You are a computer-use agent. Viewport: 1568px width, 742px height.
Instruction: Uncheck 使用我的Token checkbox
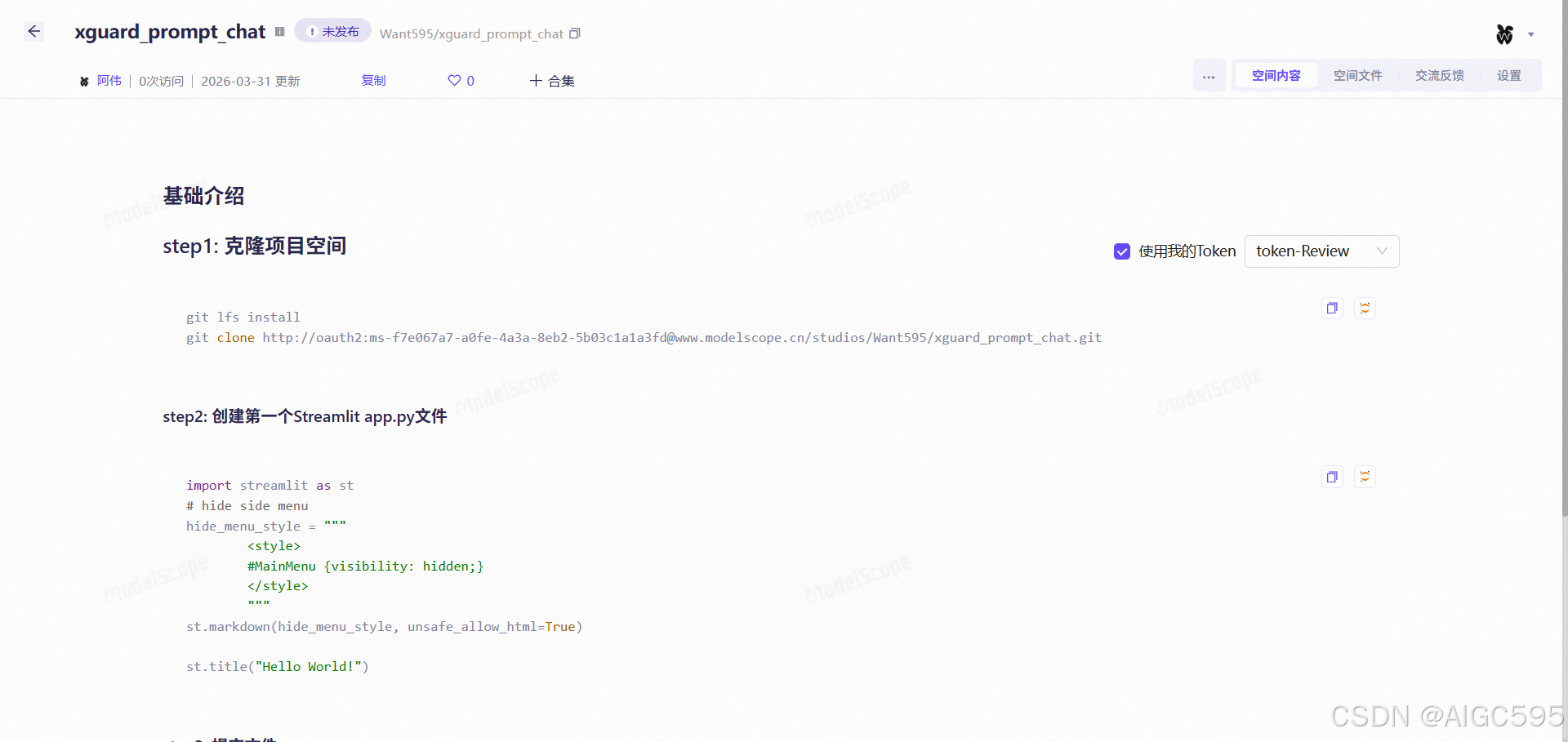(x=1122, y=251)
